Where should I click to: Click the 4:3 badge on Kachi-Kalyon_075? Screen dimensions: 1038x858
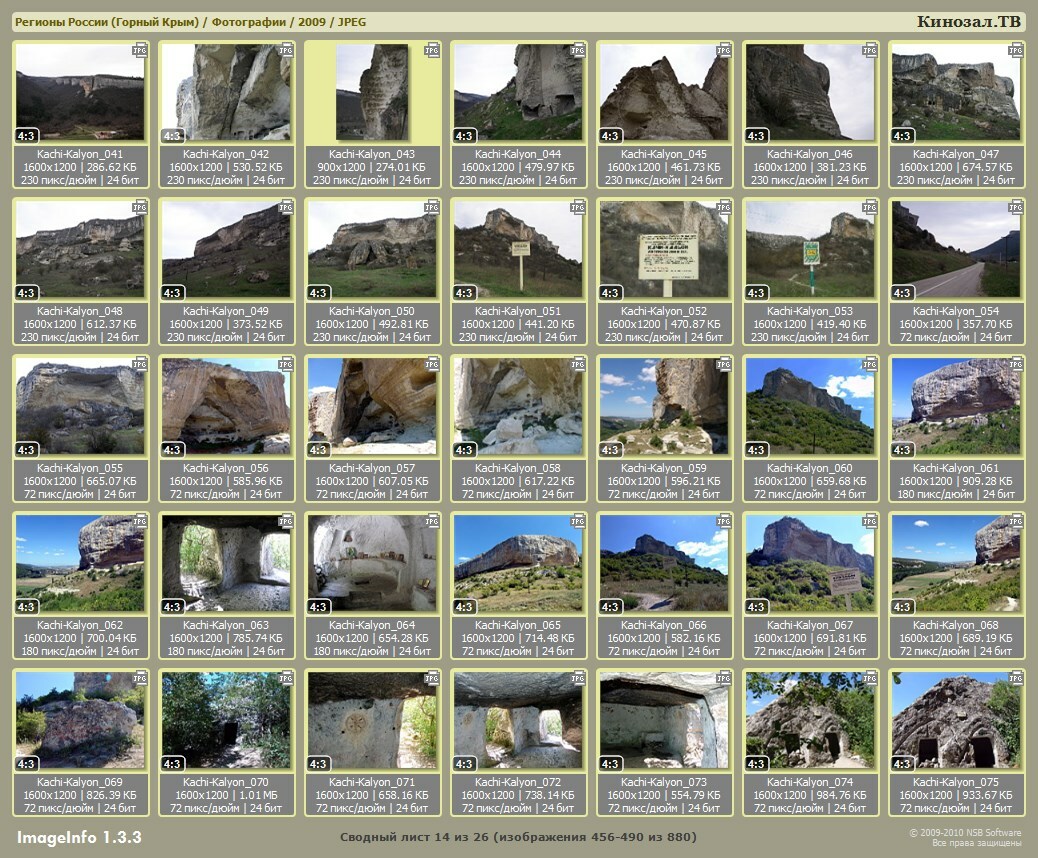click(x=903, y=764)
